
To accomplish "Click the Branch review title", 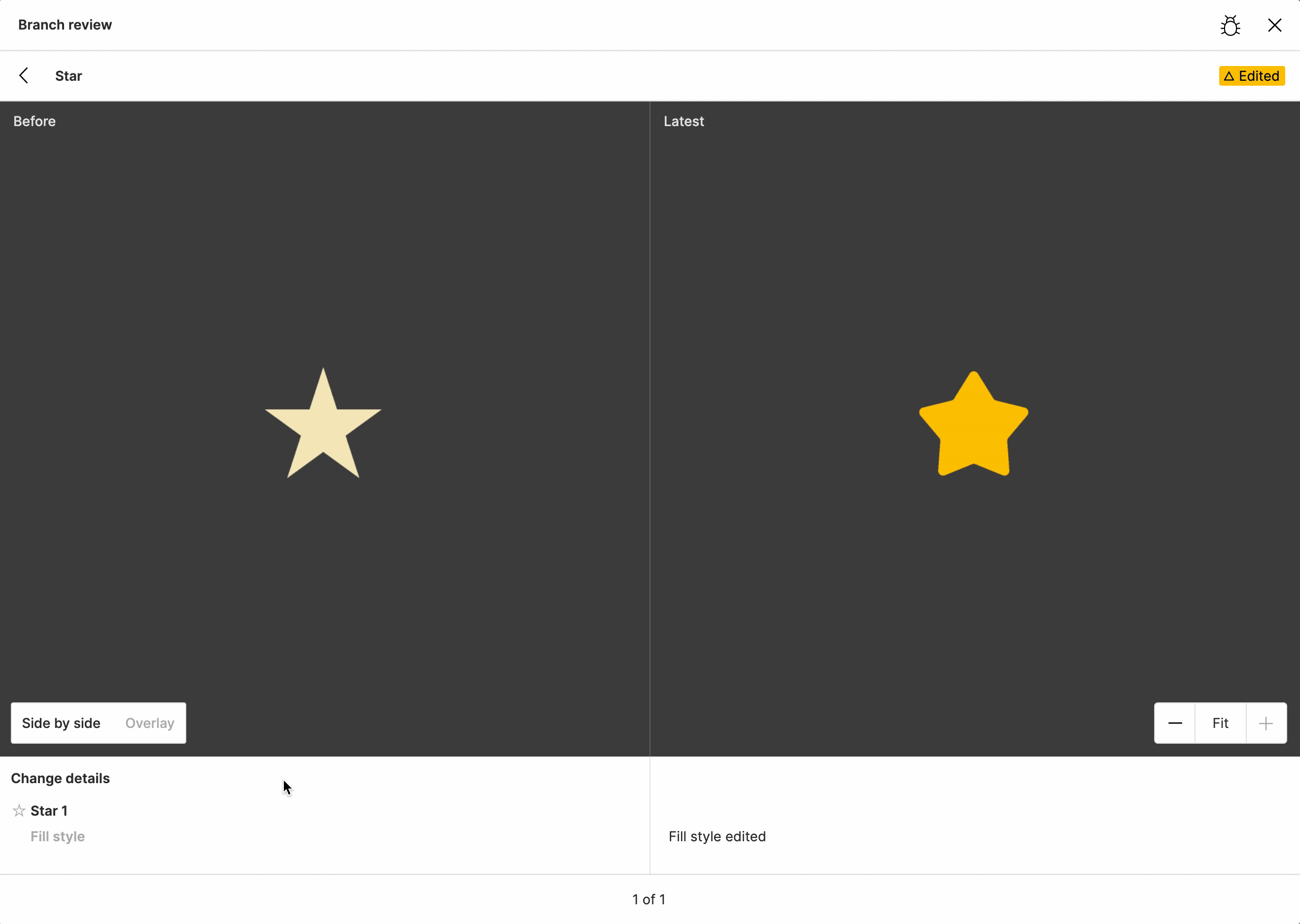I will [66, 25].
